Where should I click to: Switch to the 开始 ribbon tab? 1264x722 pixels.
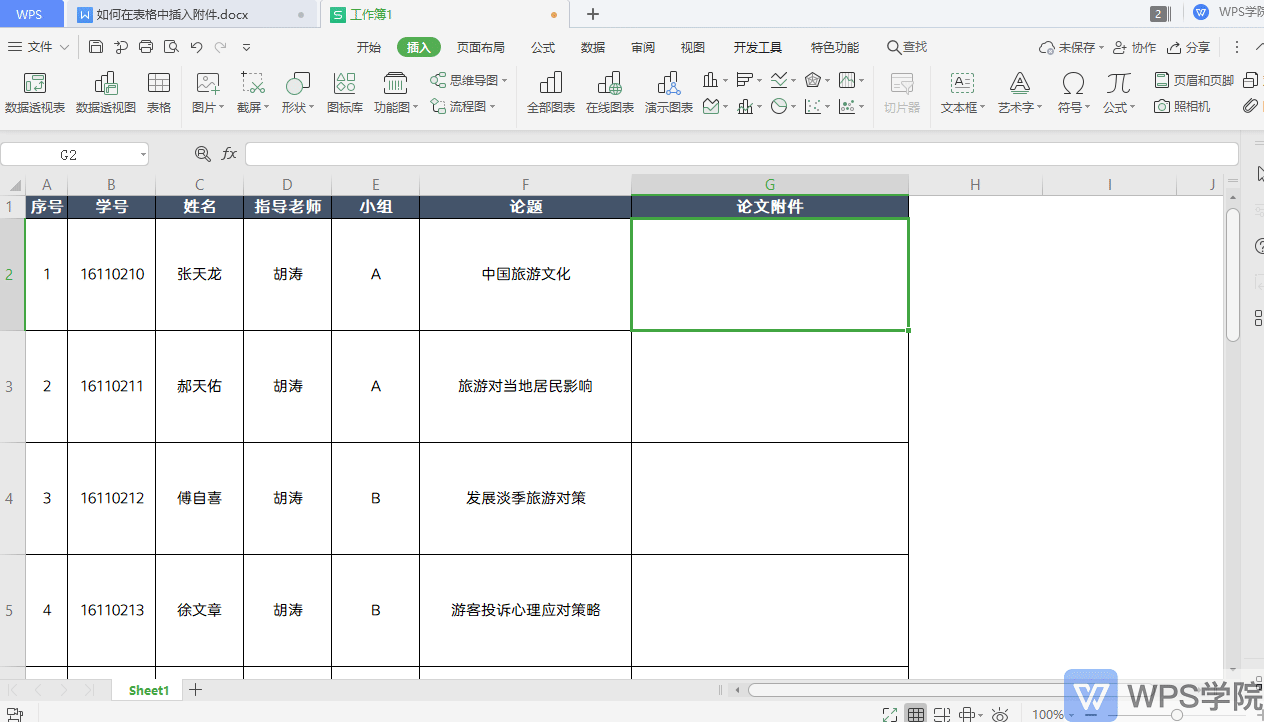coord(369,47)
